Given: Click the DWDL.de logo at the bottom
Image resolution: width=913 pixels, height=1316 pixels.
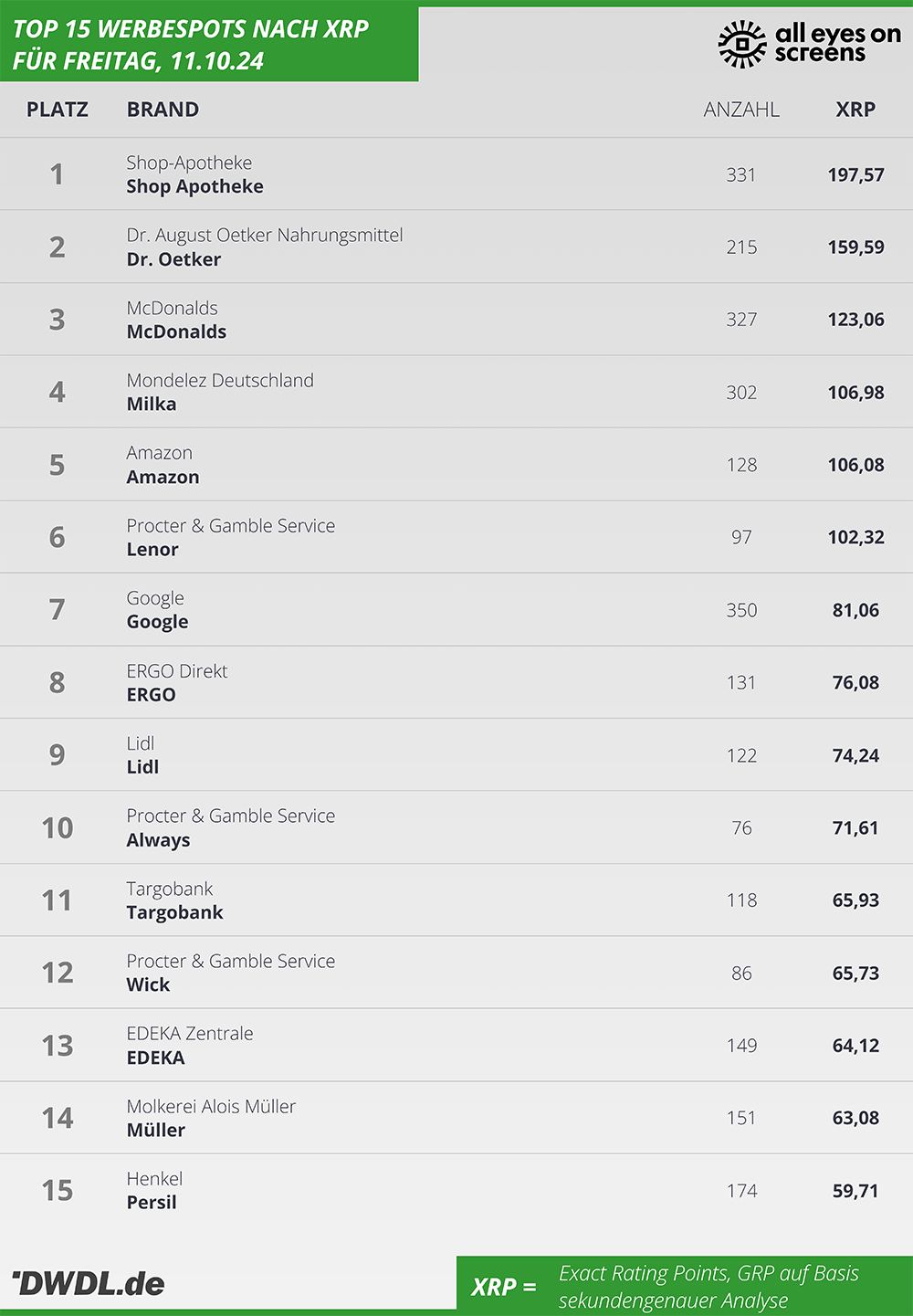Looking at the screenshot, I should (89, 1283).
